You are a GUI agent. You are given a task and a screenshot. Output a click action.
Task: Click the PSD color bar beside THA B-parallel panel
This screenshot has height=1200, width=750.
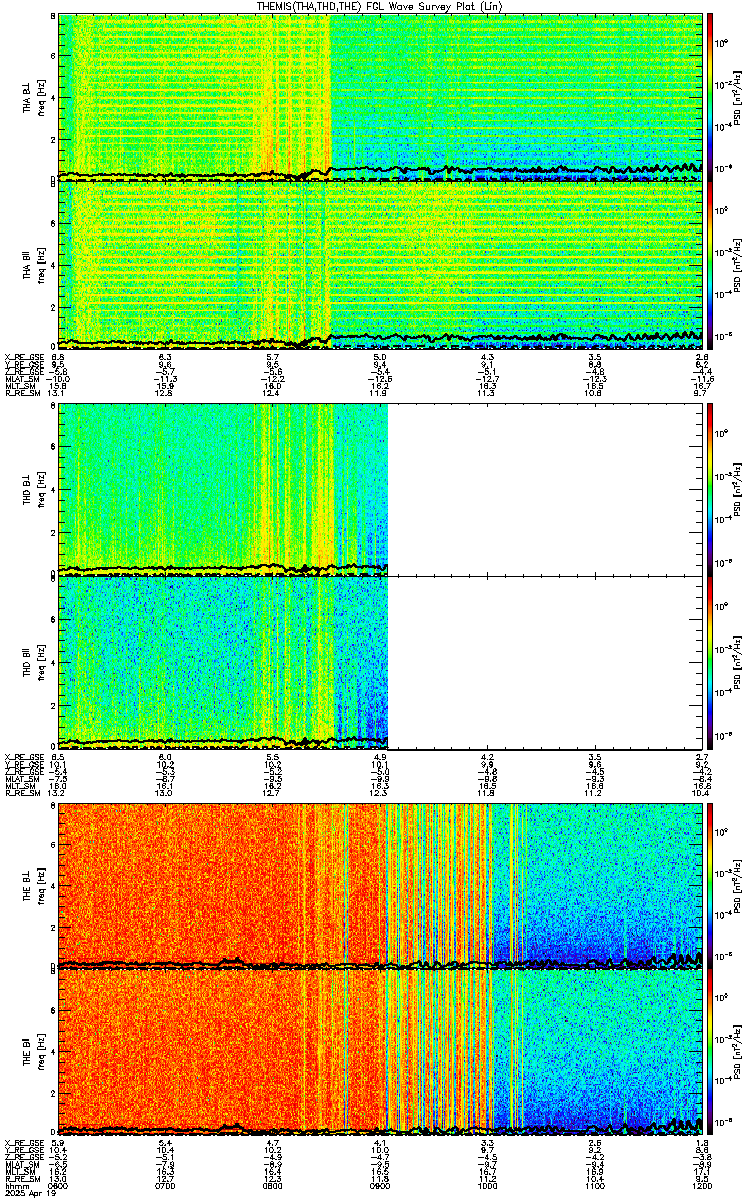tap(710, 264)
